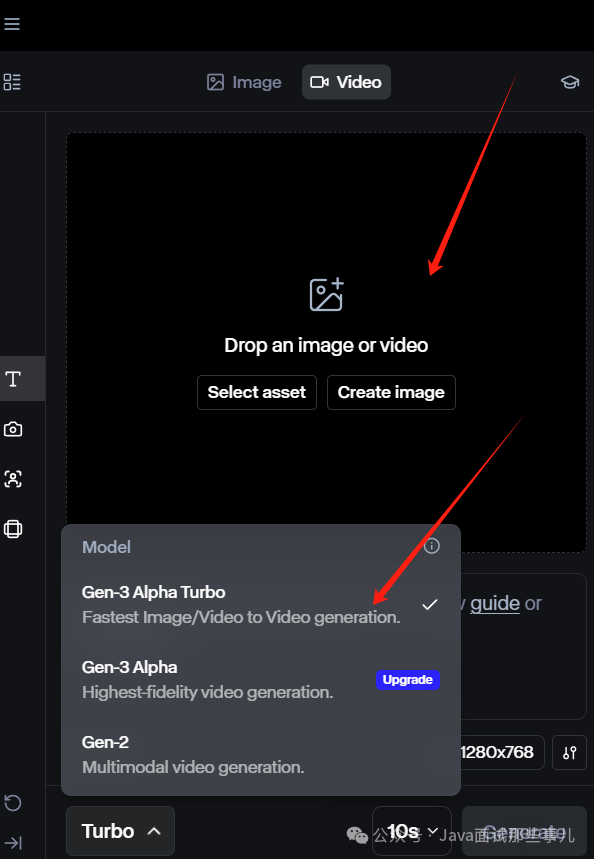Select the Text prompt tool icon
The image size is (594, 859).
point(13,379)
